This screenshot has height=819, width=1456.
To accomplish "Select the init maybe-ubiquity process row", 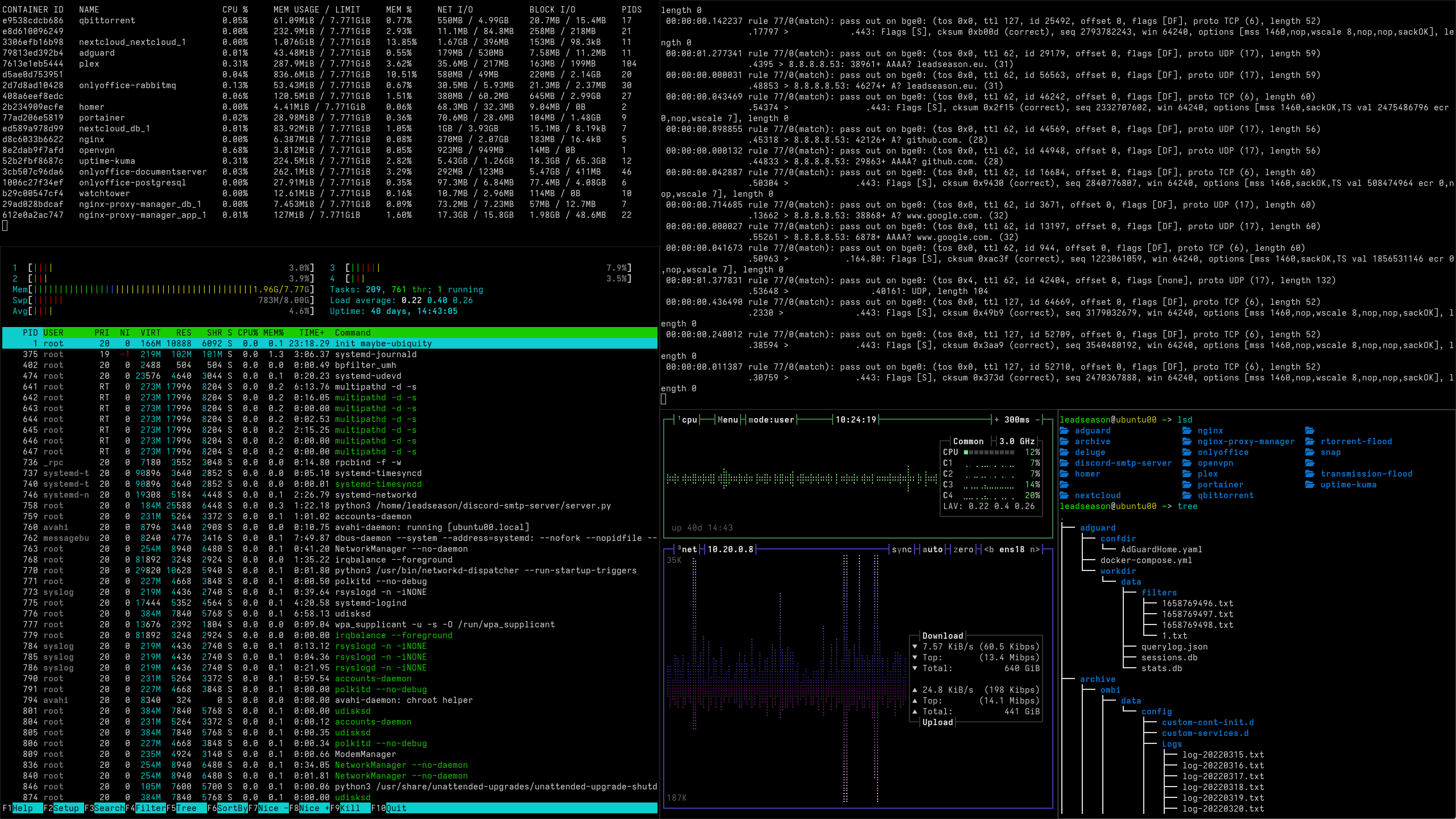I will [330, 344].
